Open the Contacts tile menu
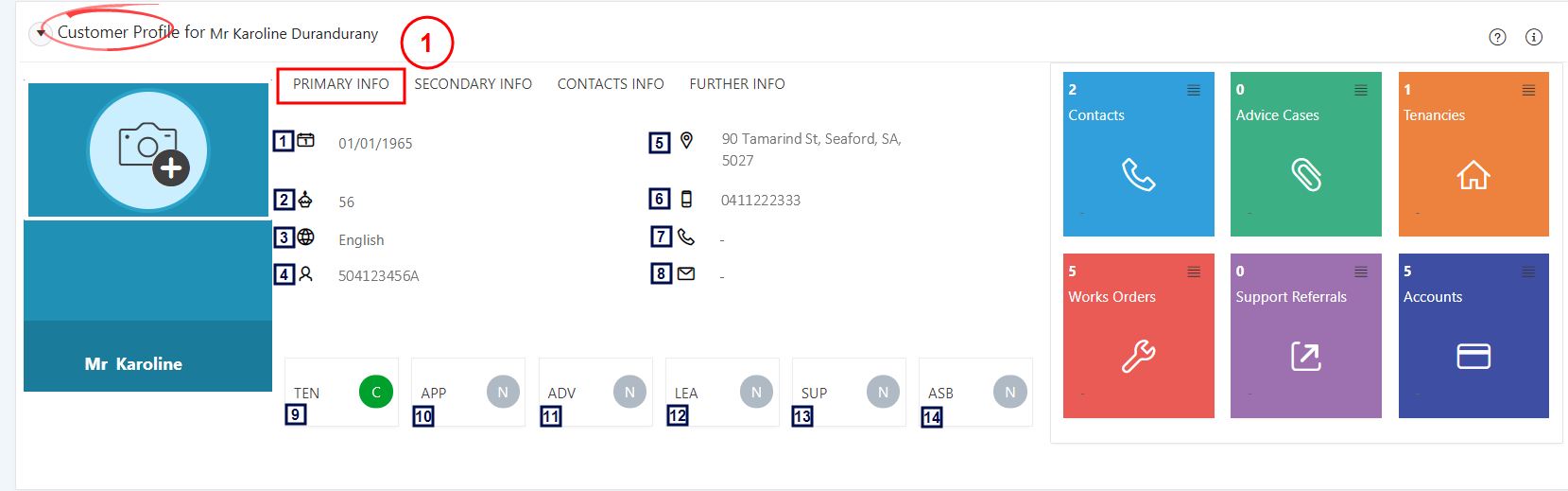This screenshot has width=1568, height=491. [x=1194, y=90]
